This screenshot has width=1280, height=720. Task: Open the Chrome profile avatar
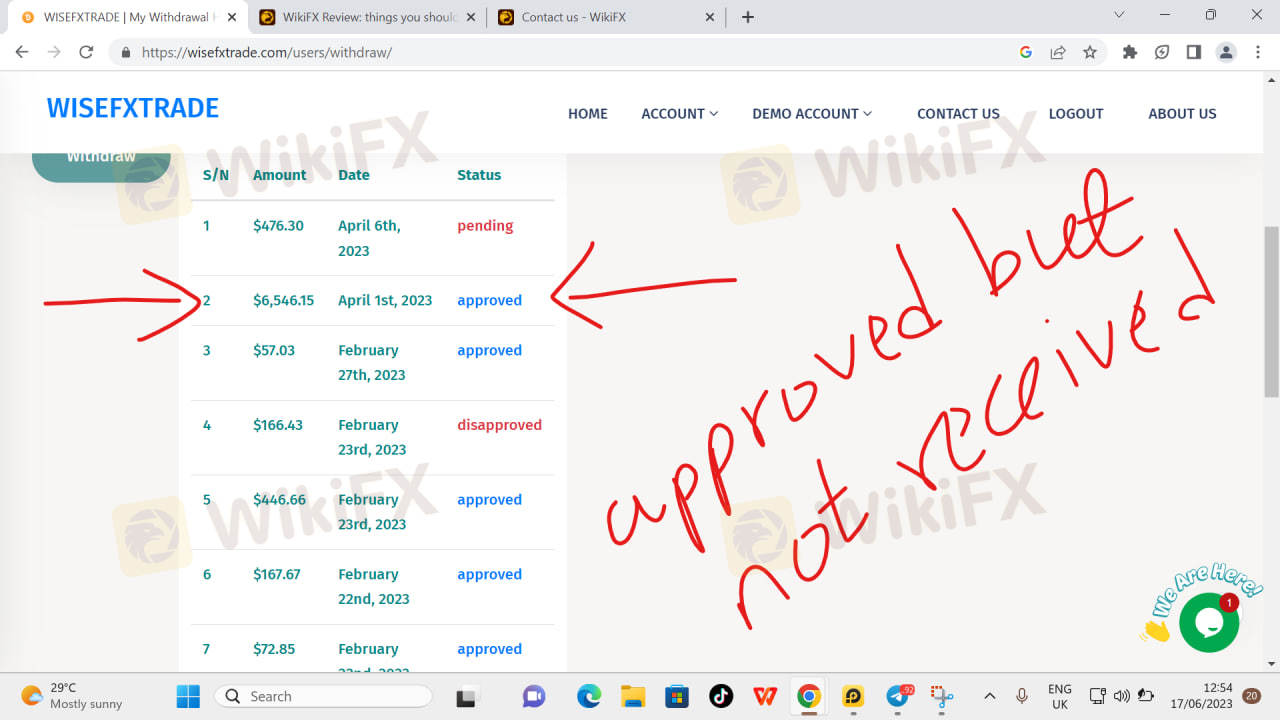coord(1226,52)
